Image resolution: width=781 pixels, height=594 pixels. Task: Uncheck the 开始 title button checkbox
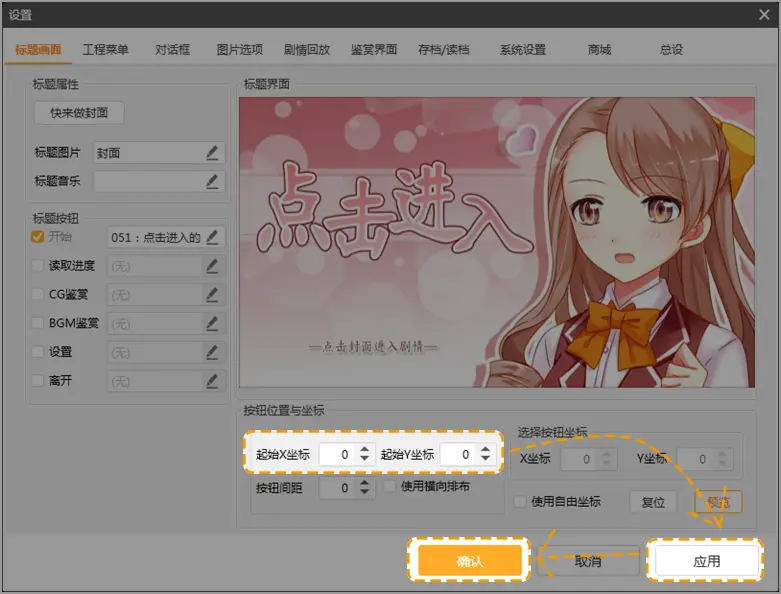[38, 237]
